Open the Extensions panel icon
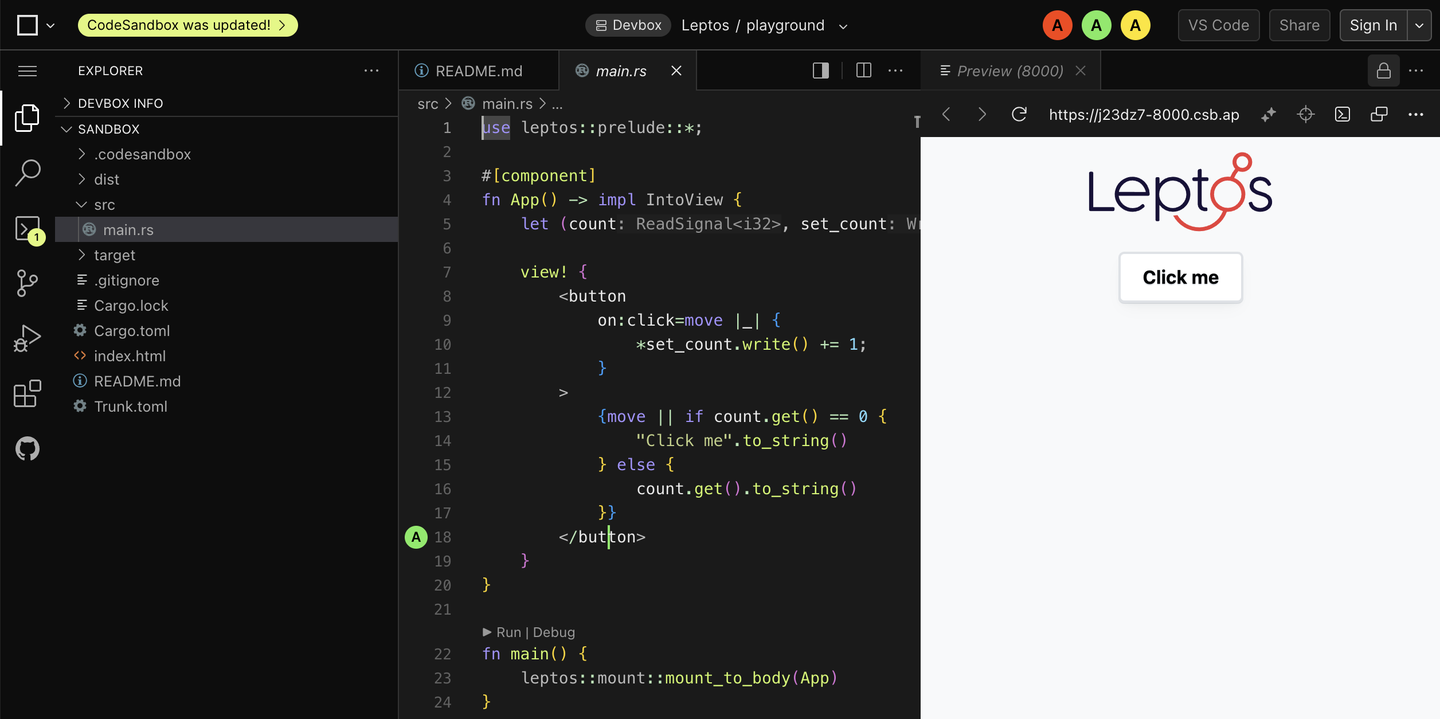 point(27,393)
